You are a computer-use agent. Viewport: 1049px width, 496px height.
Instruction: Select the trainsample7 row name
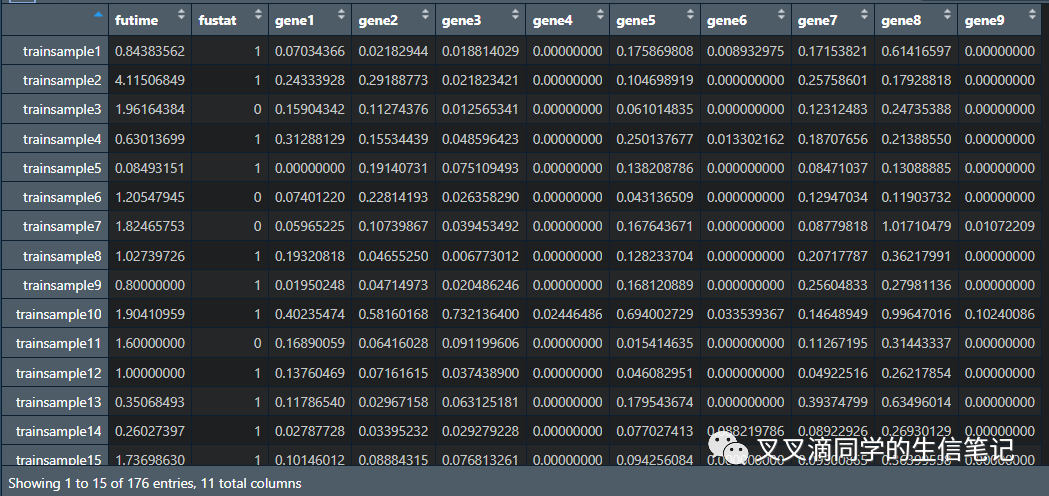(x=62, y=227)
